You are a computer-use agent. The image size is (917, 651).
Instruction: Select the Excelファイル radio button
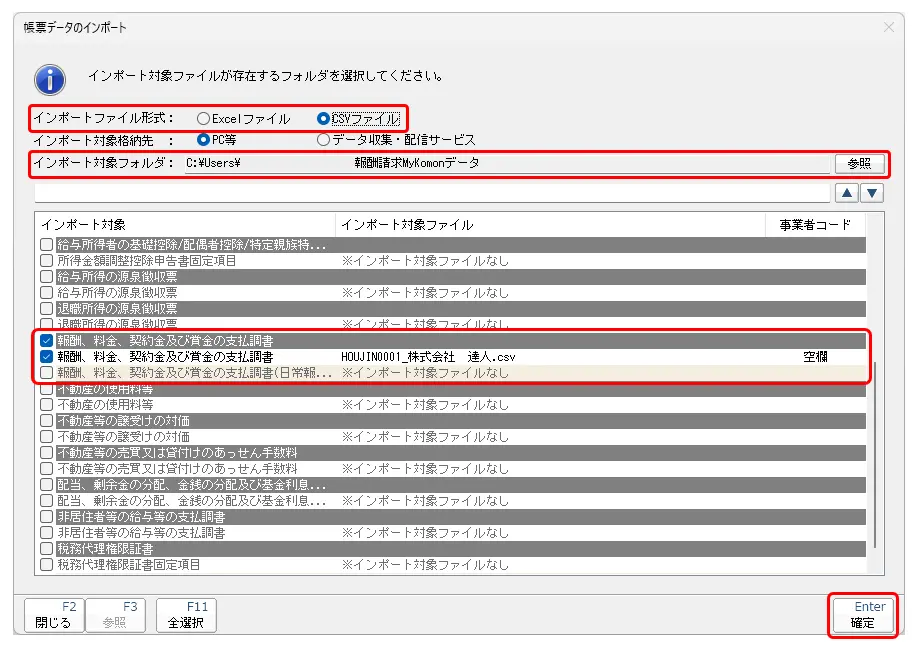(204, 118)
